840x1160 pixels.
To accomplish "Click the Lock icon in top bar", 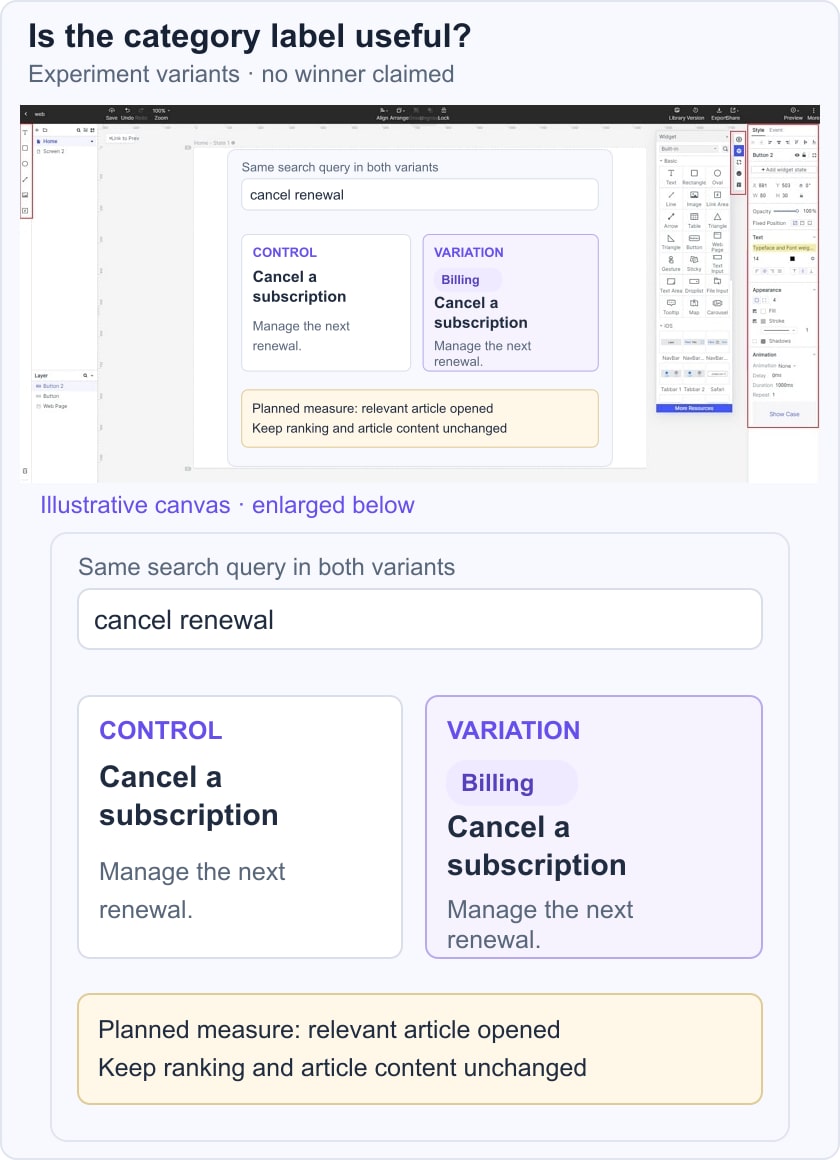I will (x=443, y=110).
